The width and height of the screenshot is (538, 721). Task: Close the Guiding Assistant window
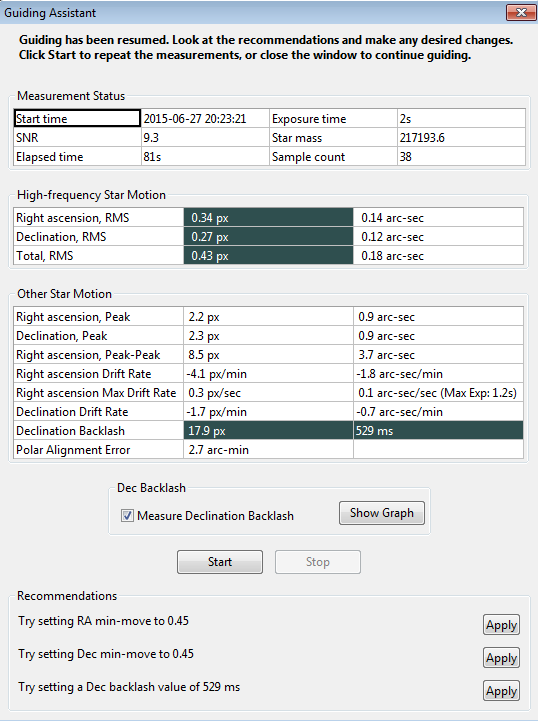click(x=521, y=12)
